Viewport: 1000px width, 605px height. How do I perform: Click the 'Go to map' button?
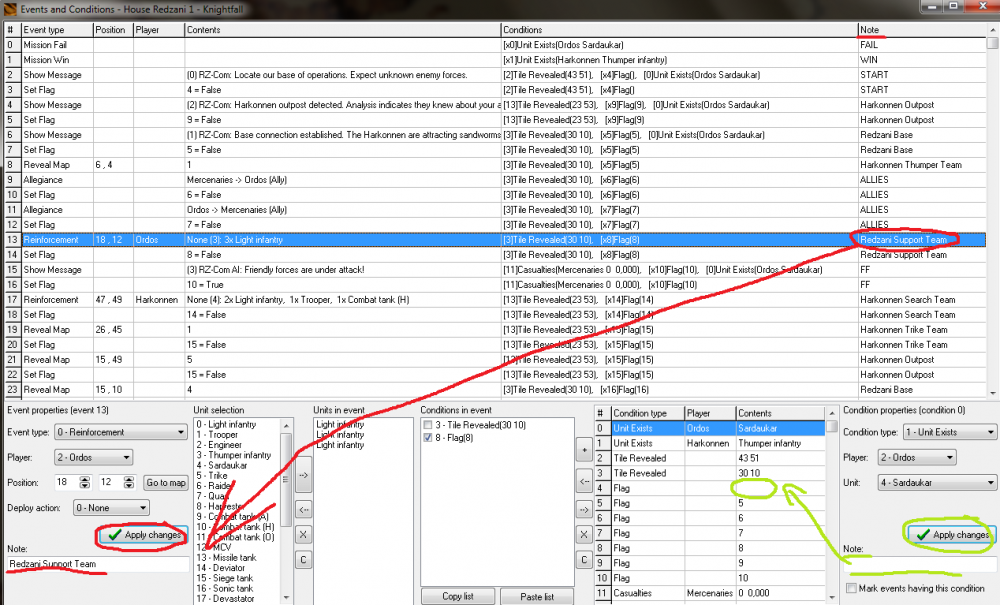(166, 483)
